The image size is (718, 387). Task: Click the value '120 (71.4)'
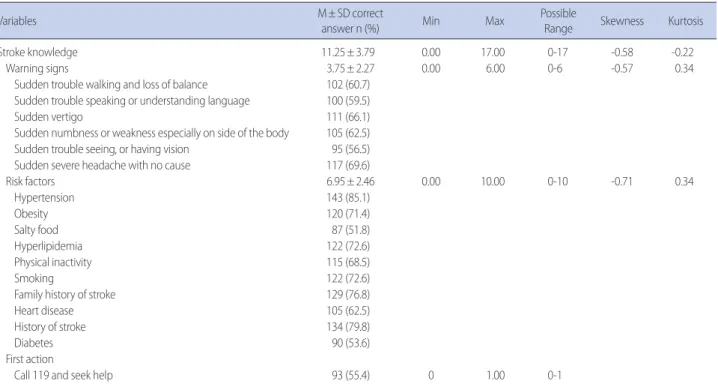[x=348, y=214]
